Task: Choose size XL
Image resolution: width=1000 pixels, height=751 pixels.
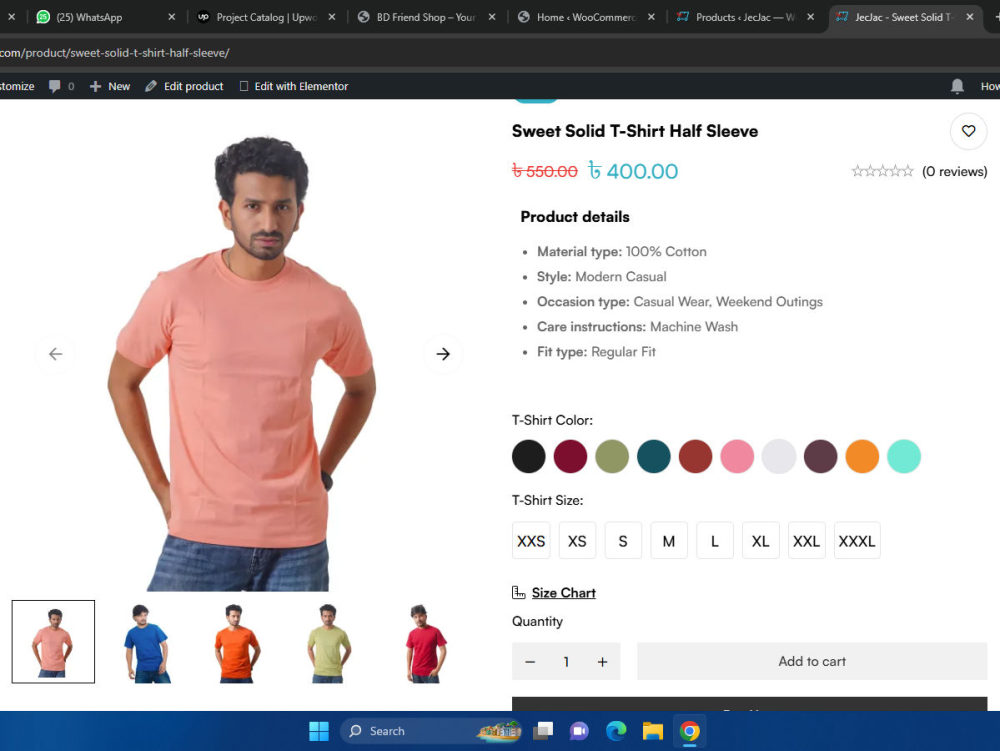Action: pyautogui.click(x=761, y=541)
